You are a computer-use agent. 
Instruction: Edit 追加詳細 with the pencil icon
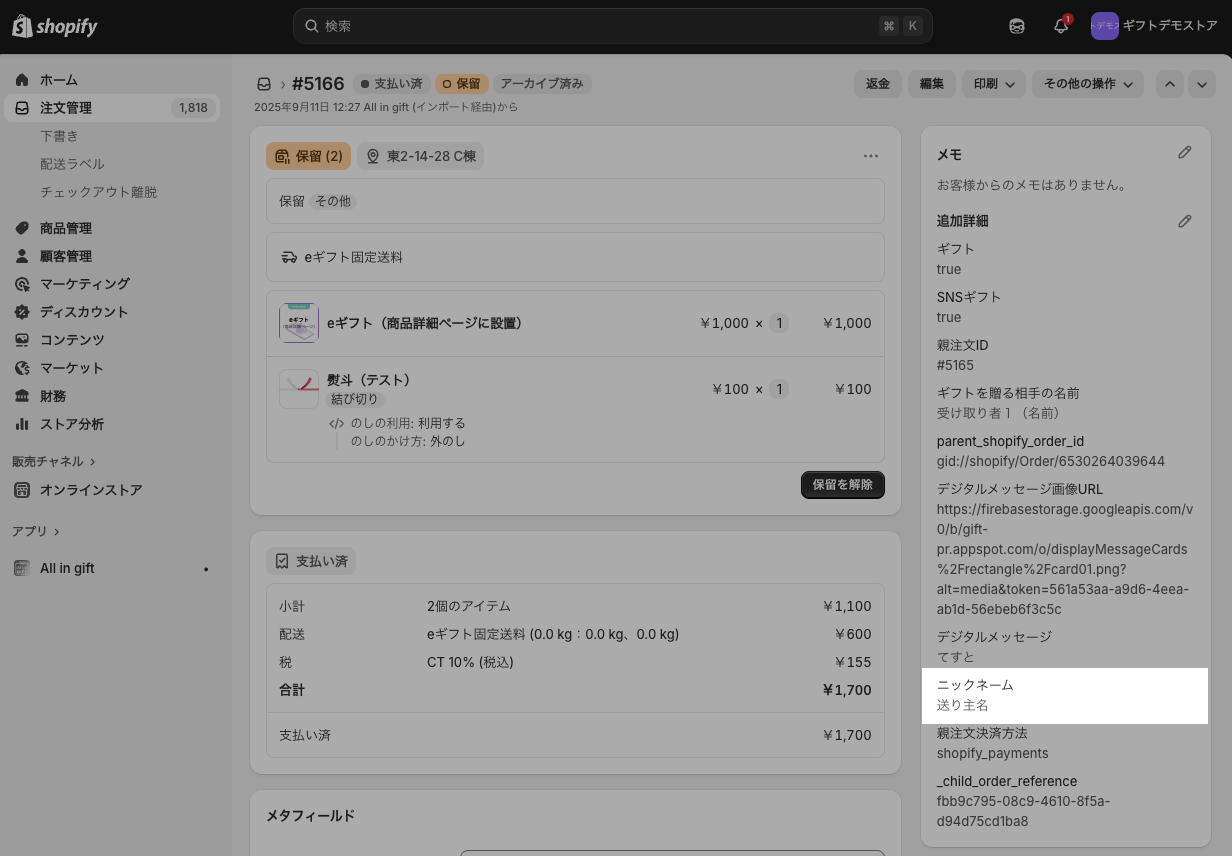(1184, 221)
